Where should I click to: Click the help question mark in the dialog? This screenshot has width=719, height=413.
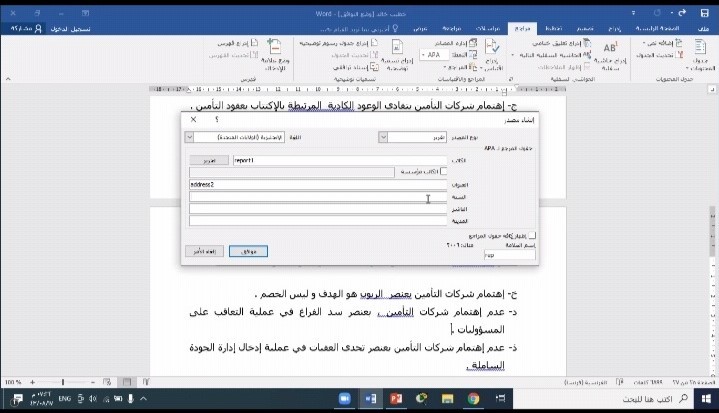pyautogui.click(x=217, y=119)
